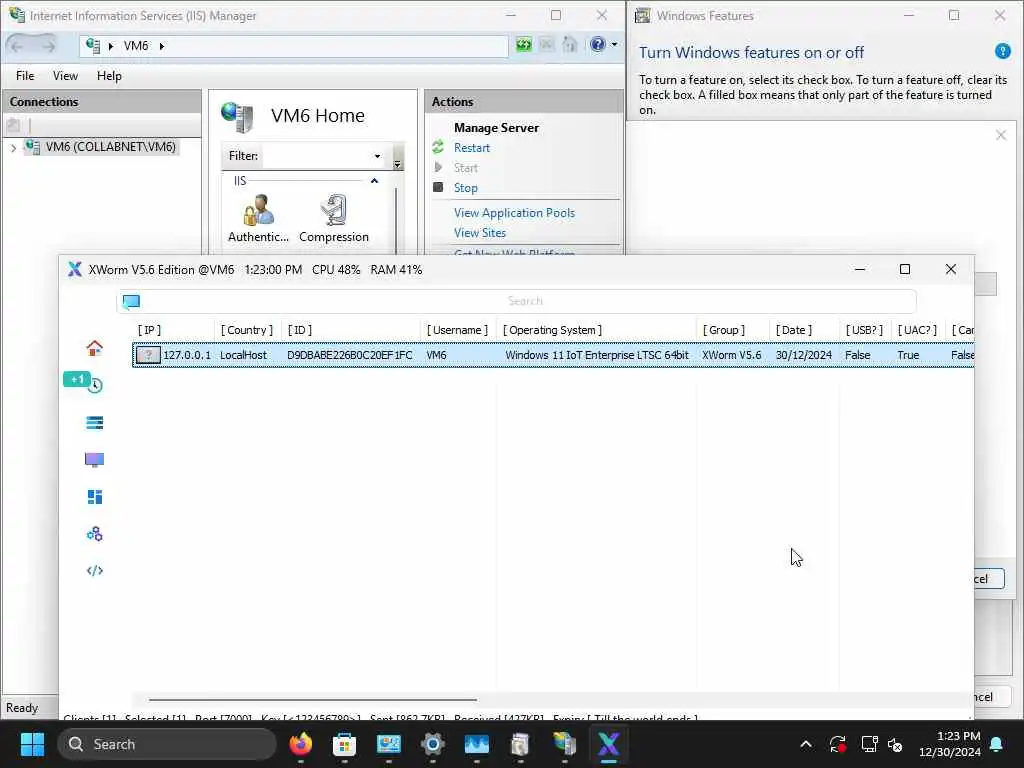The image size is (1024, 768).
Task: Click the chat bubble icon beside XWorm search
Action: coord(131,301)
